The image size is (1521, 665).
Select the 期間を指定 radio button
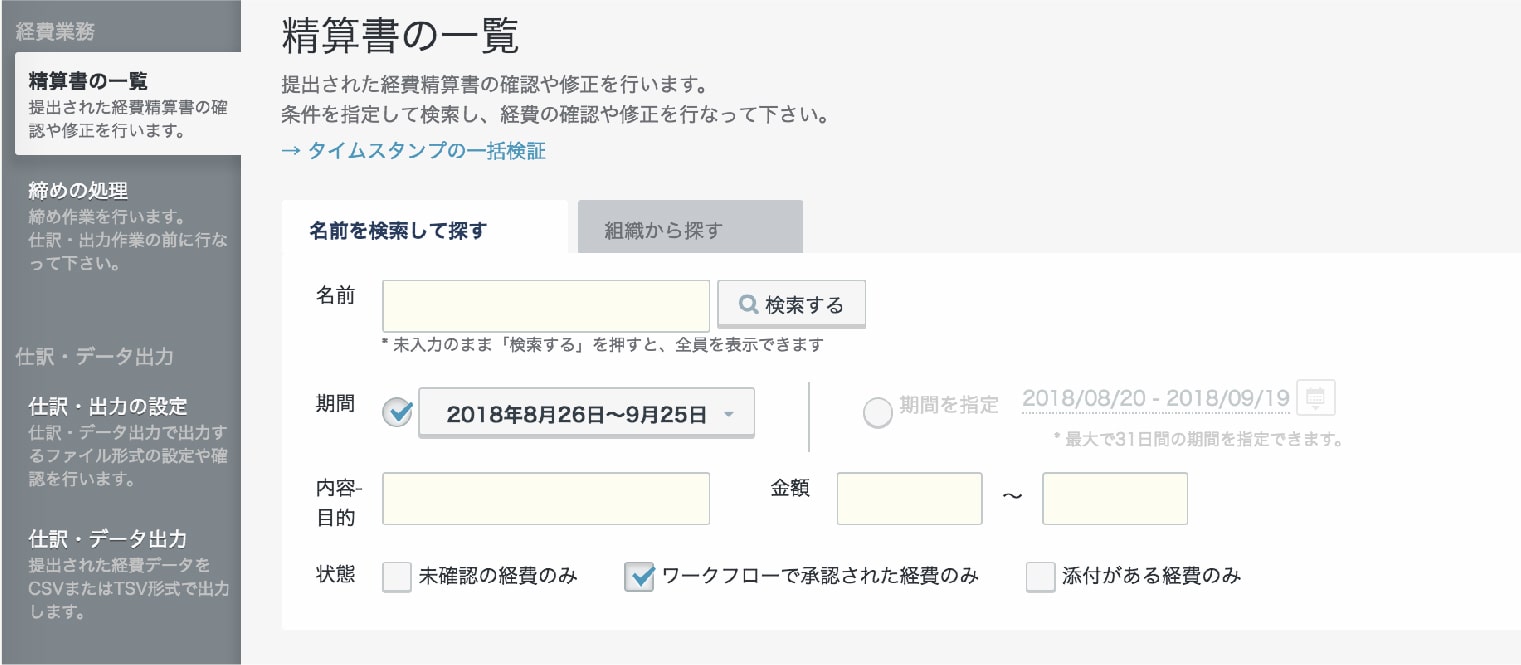(877, 413)
